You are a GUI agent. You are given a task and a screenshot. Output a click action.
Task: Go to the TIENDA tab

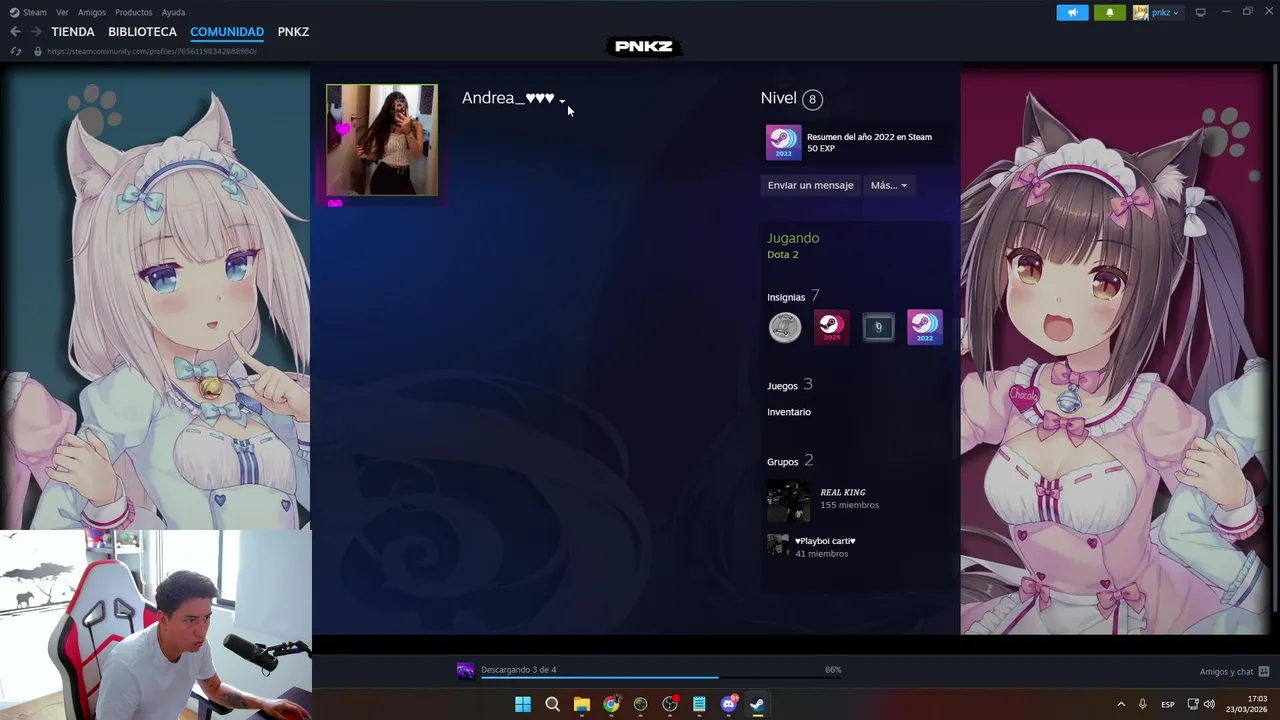(73, 32)
